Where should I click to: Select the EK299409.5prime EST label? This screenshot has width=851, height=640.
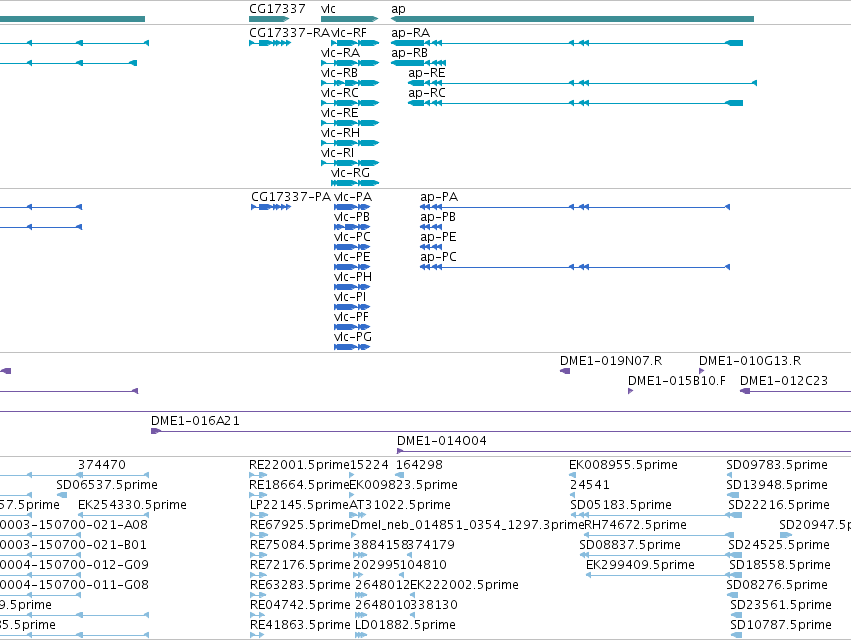(x=640, y=565)
